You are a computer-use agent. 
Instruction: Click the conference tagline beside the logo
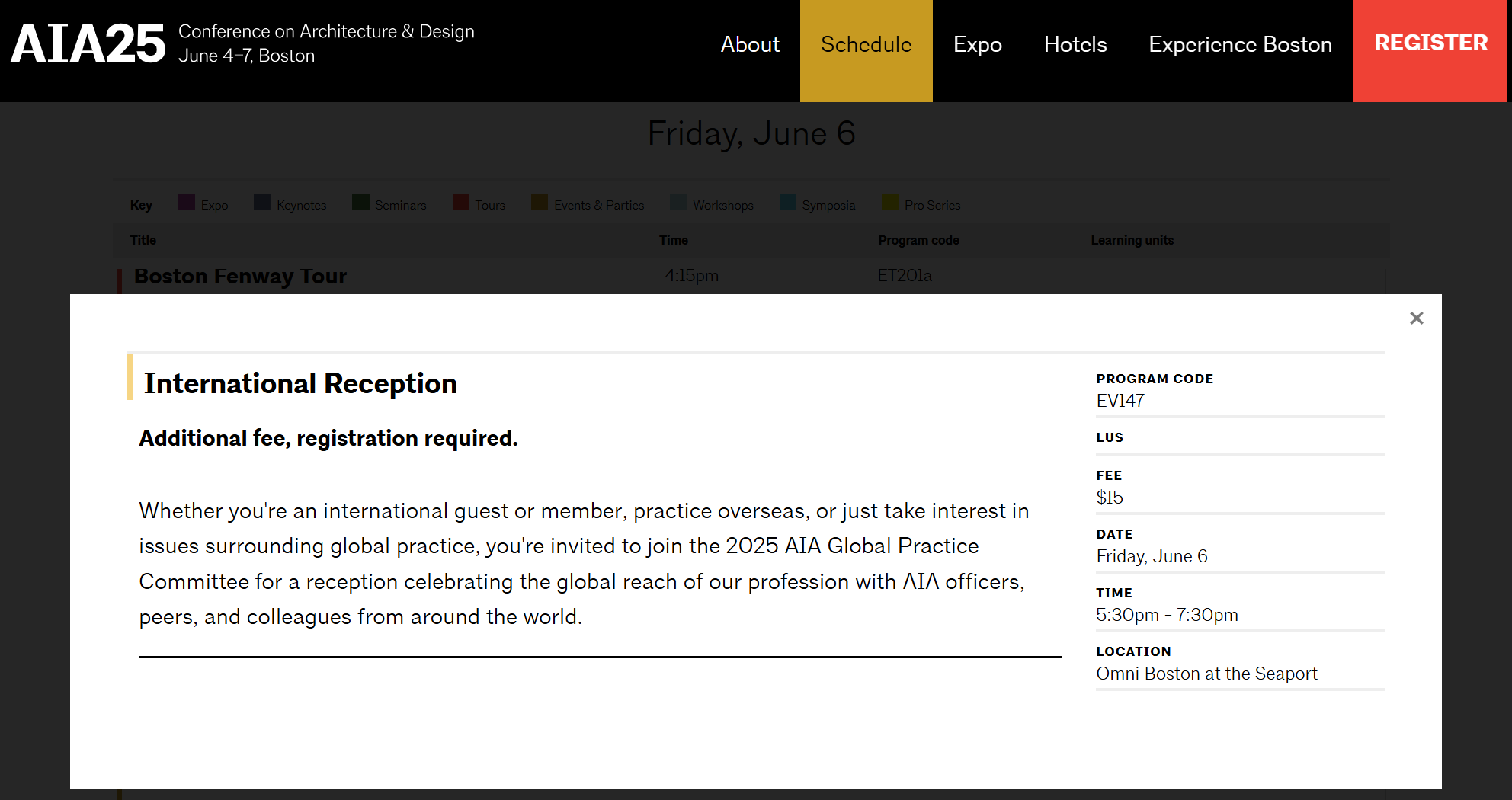tap(325, 43)
